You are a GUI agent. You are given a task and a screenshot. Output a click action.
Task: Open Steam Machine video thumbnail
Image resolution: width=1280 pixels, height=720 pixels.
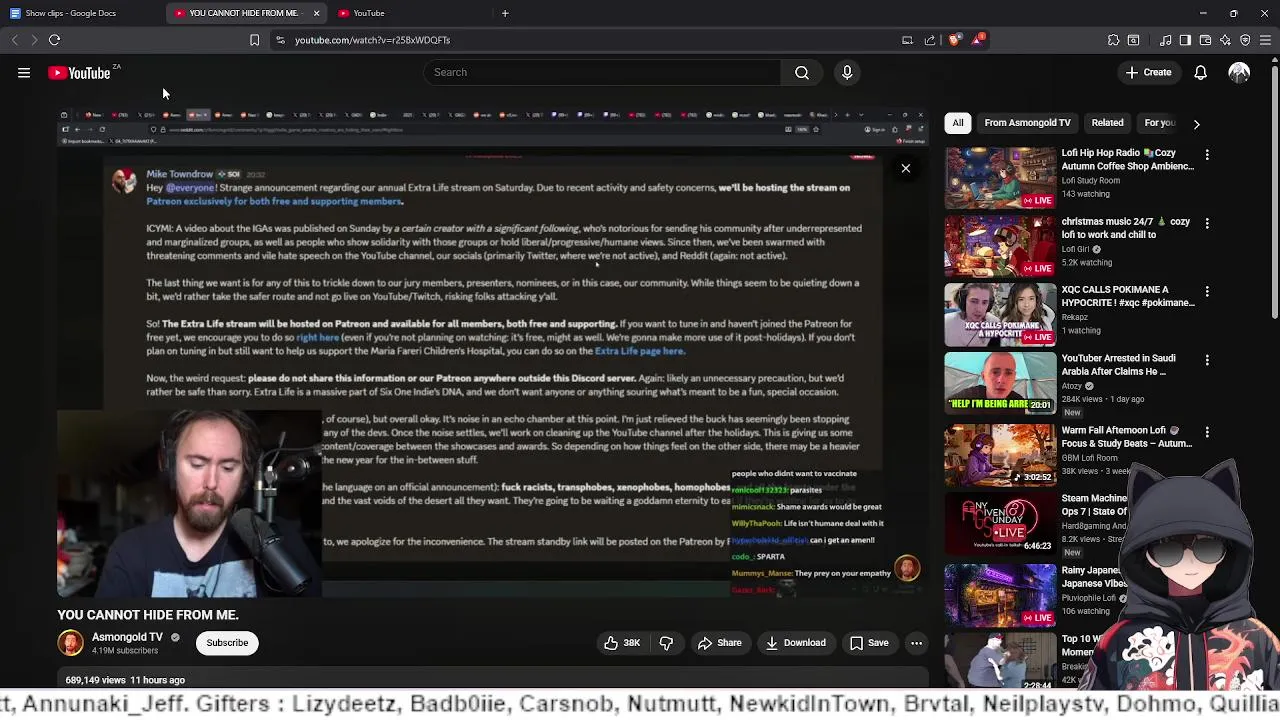coord(1000,524)
